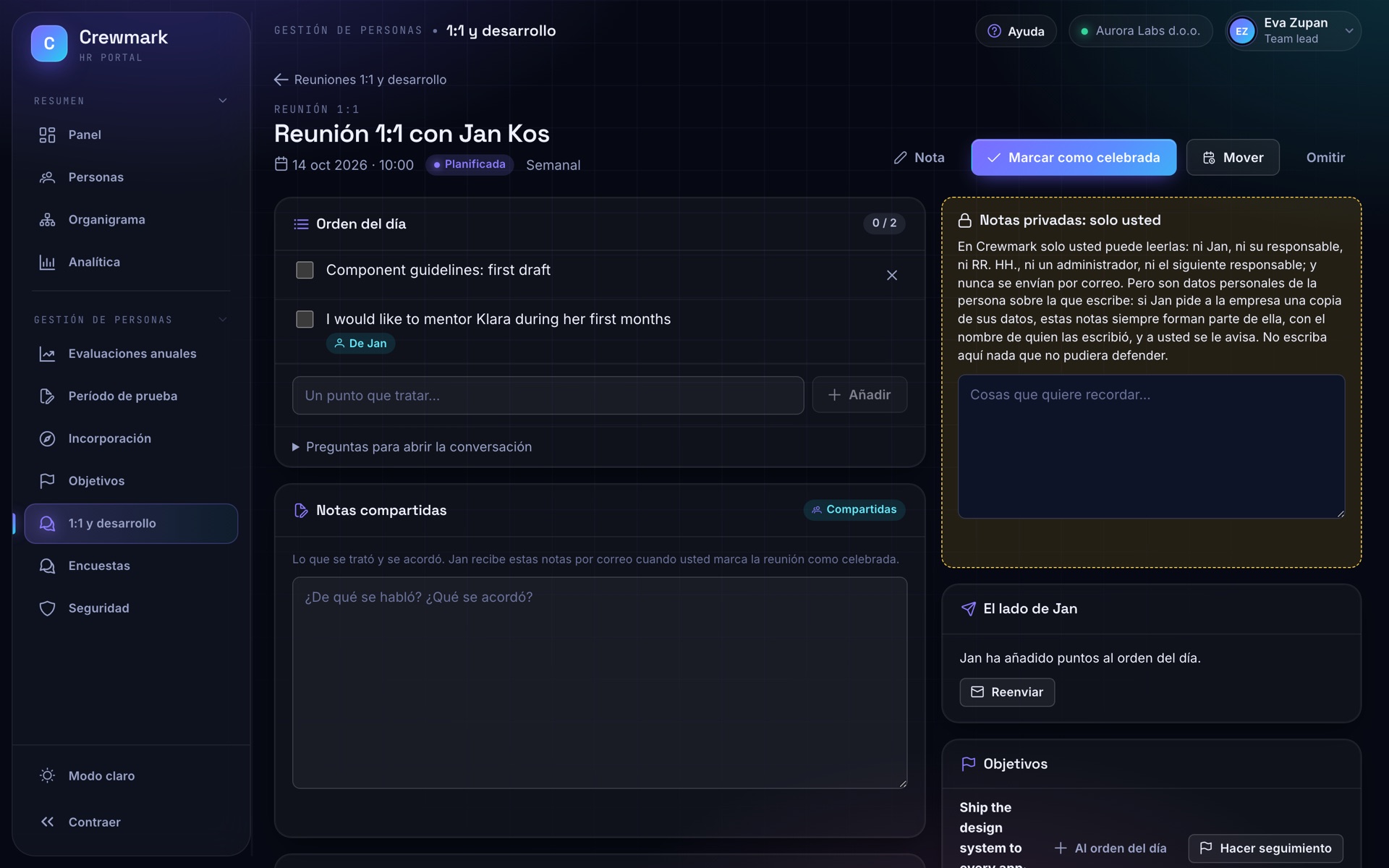Remove Component guidelines item with X
Image resolution: width=1389 pixels, height=868 pixels.
892,275
